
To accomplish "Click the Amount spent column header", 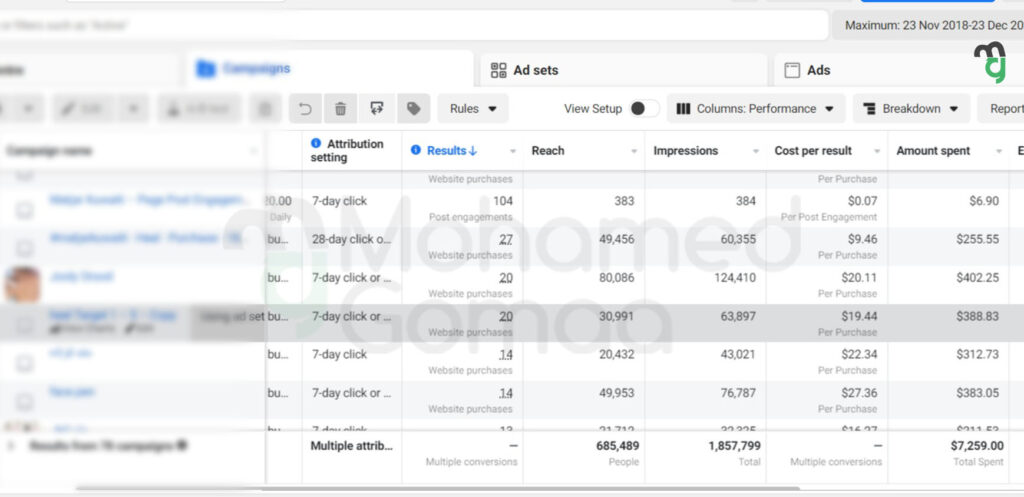I will pyautogui.click(x=933, y=151).
